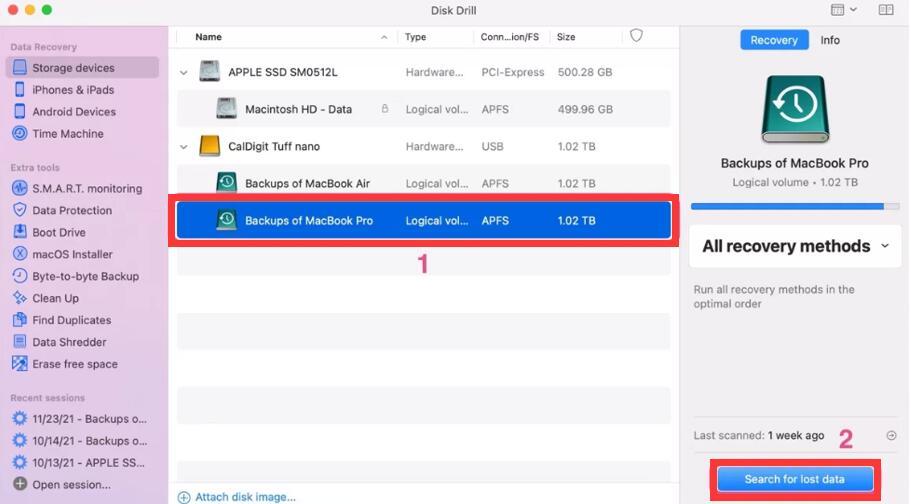Image resolution: width=911 pixels, height=504 pixels.
Task: Click 'Run all recovery methods' description
Action: tap(774, 296)
